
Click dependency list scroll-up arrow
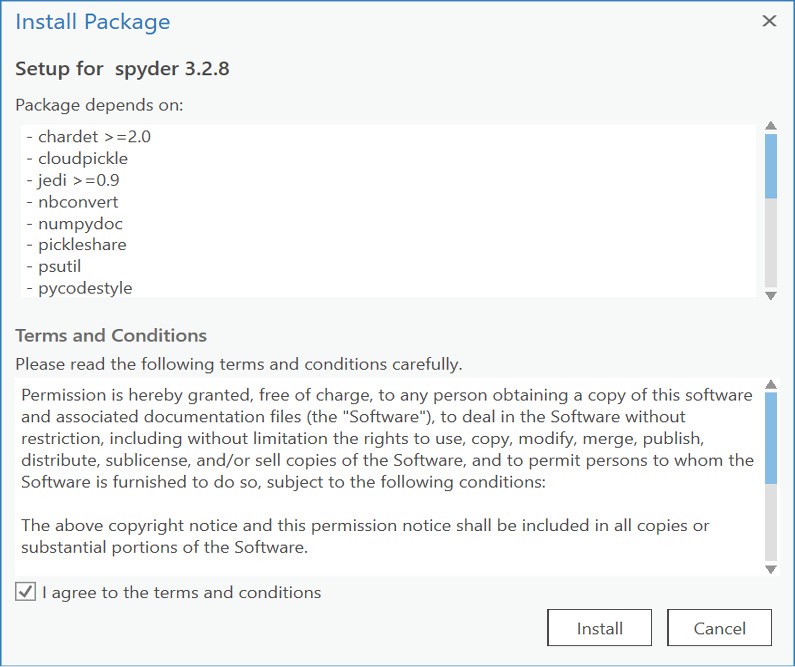[771, 126]
